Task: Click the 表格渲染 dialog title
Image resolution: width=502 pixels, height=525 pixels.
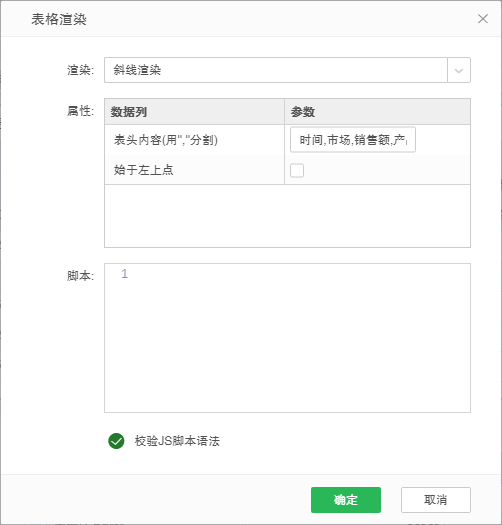Action: 59,19
